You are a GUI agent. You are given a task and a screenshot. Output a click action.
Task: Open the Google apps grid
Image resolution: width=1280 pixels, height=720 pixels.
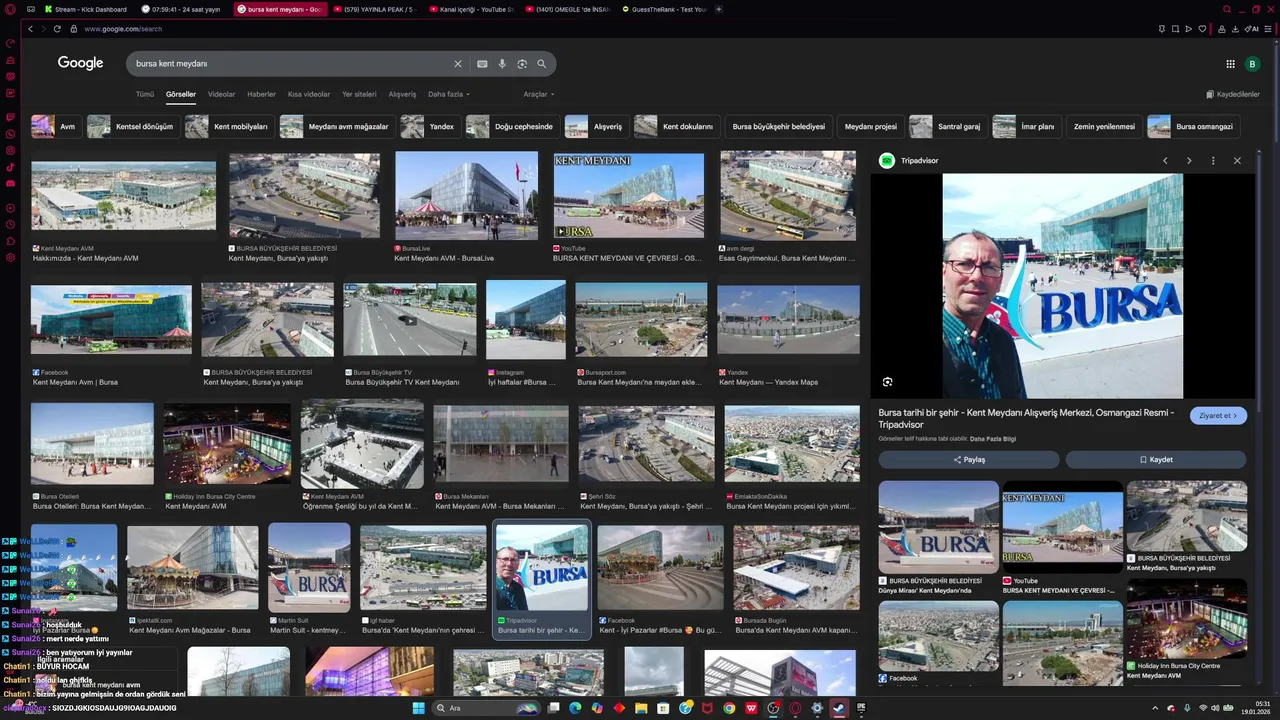point(1230,64)
